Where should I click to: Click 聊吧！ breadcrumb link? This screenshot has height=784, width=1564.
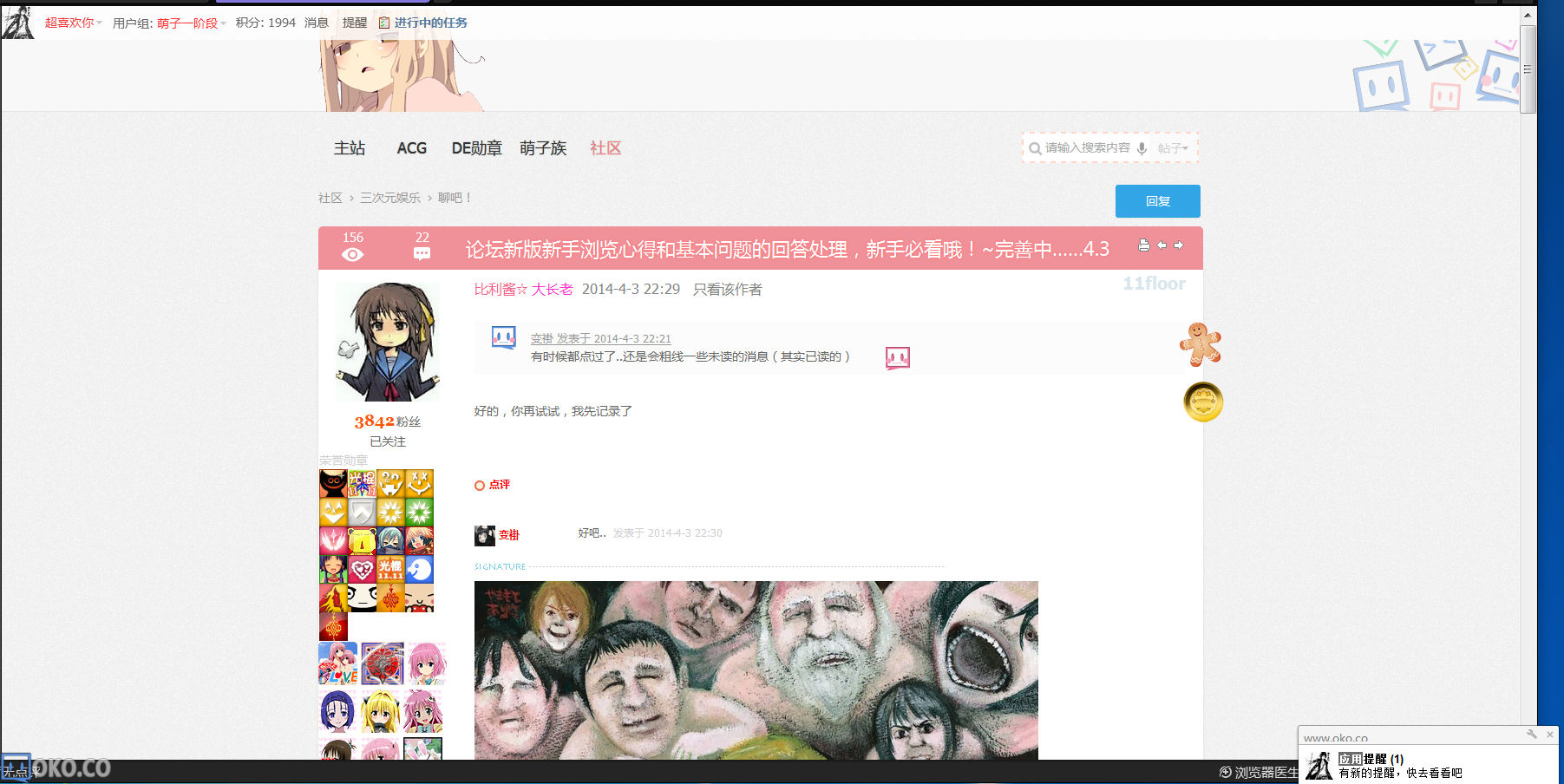click(x=455, y=198)
